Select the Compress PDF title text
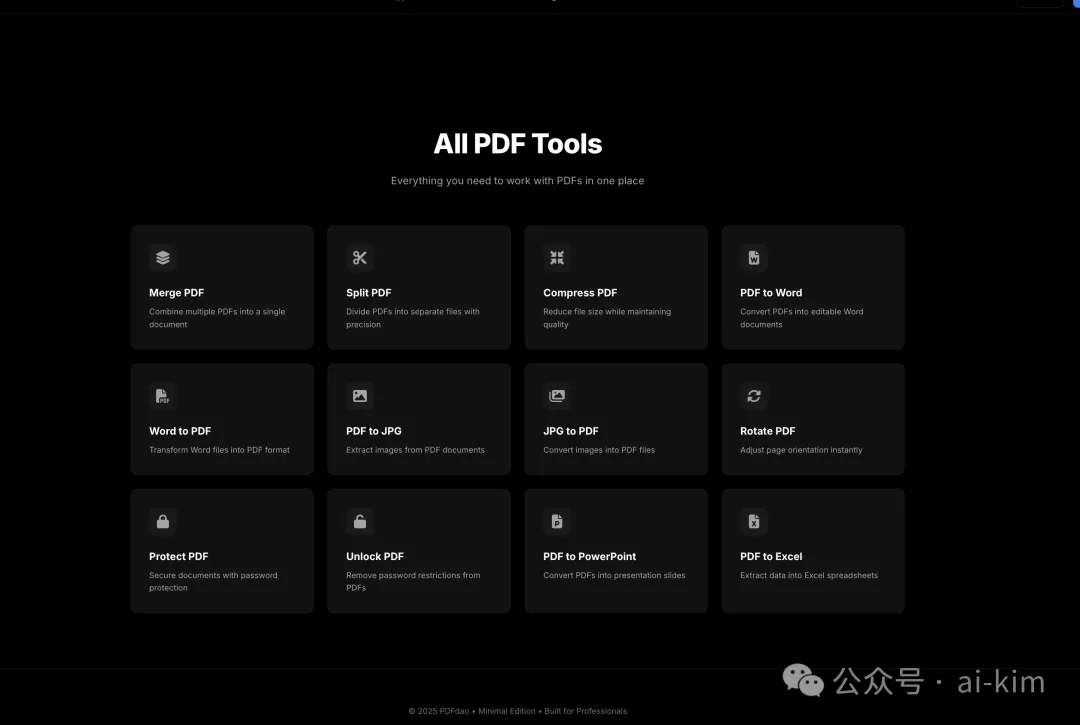The height and width of the screenshot is (725, 1080). pos(580,293)
